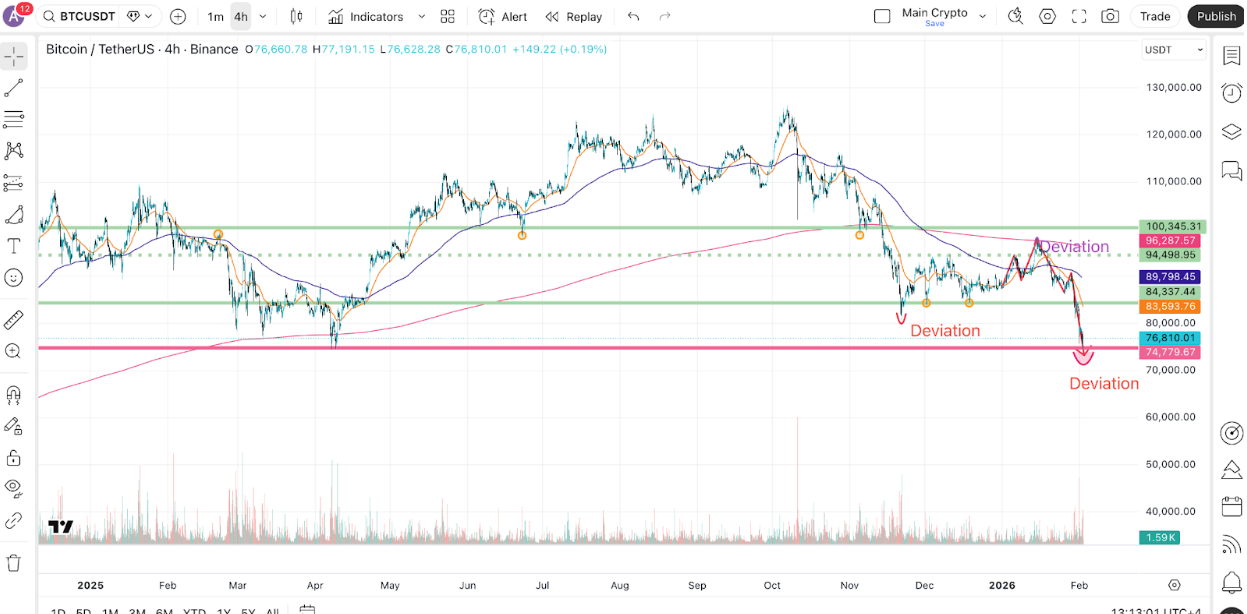1247x614 pixels.
Task: Open the forecasting and measurement tools
Action: 14,183
